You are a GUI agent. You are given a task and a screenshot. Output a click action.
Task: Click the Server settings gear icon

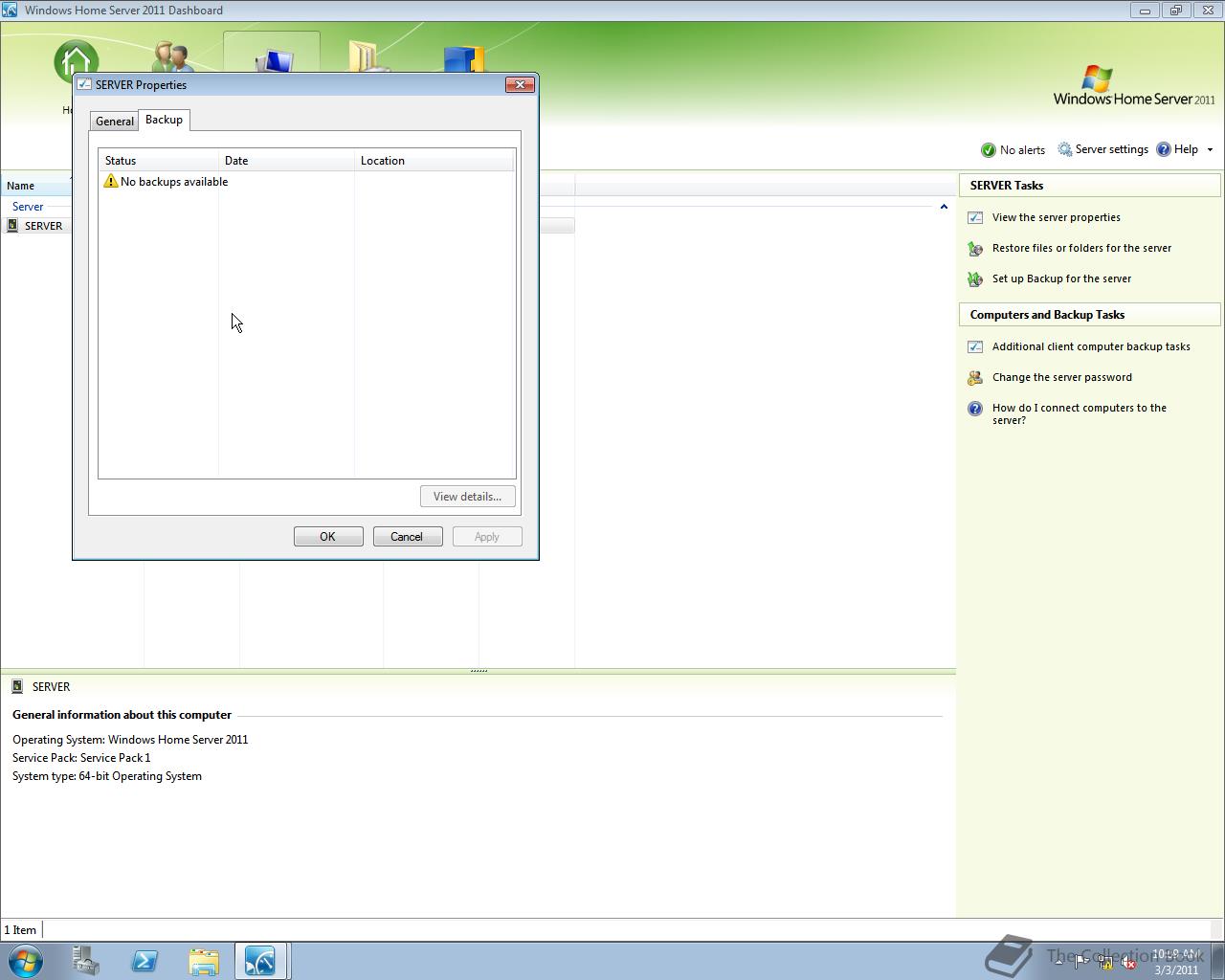pos(1065,149)
